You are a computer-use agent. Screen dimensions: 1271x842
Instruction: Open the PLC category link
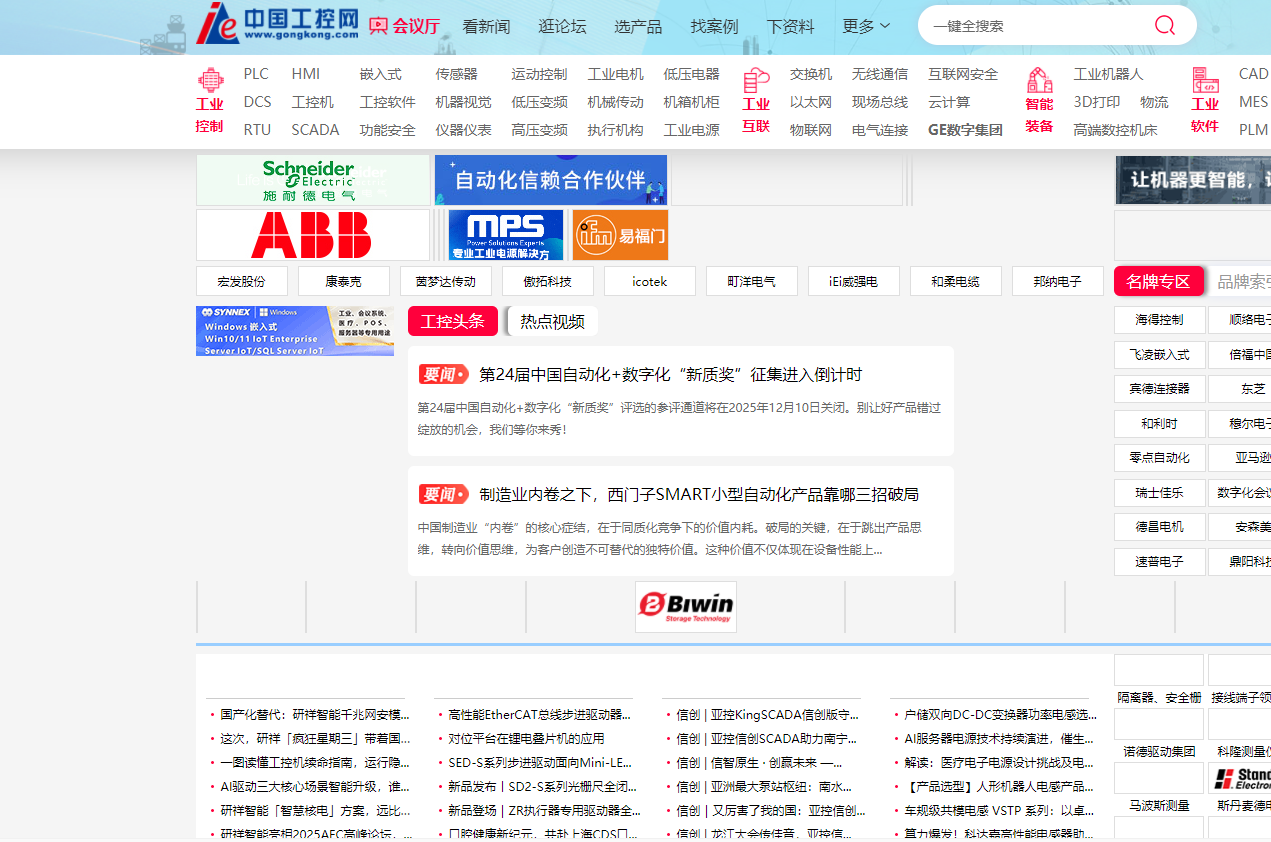tap(256, 74)
